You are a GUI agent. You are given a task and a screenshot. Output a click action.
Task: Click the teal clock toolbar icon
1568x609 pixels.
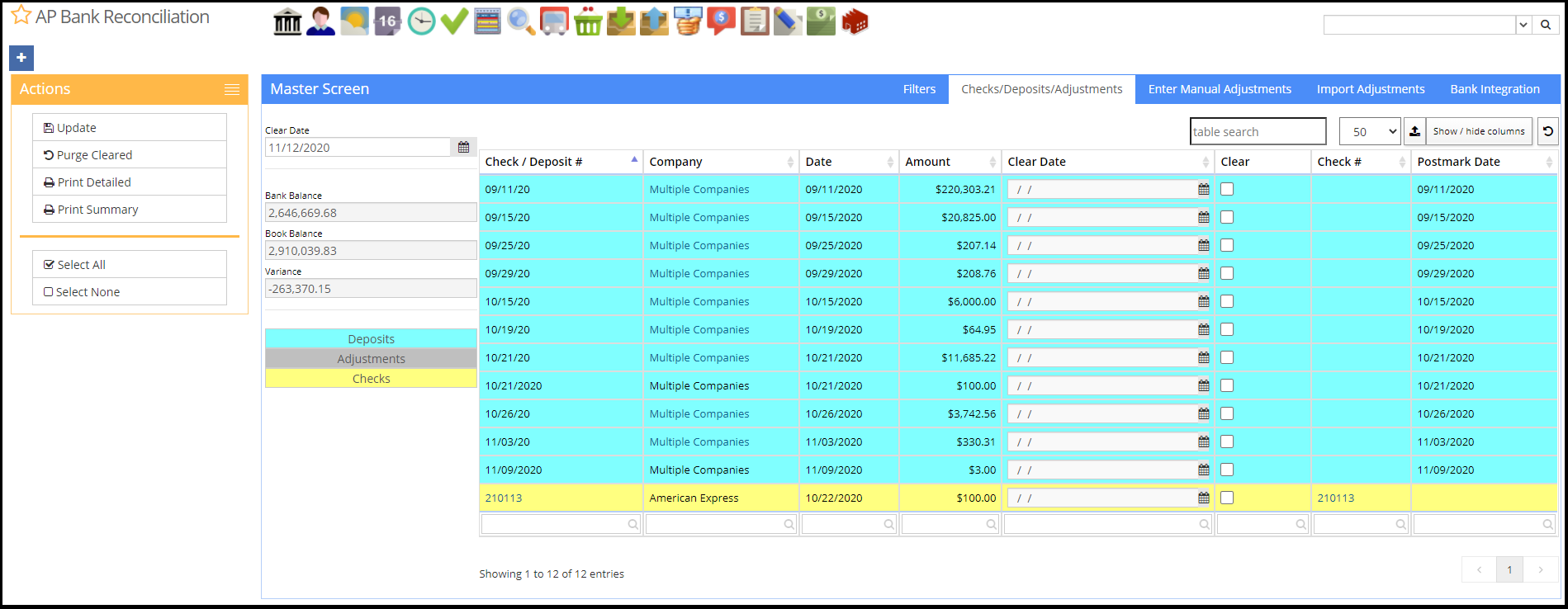[421, 21]
